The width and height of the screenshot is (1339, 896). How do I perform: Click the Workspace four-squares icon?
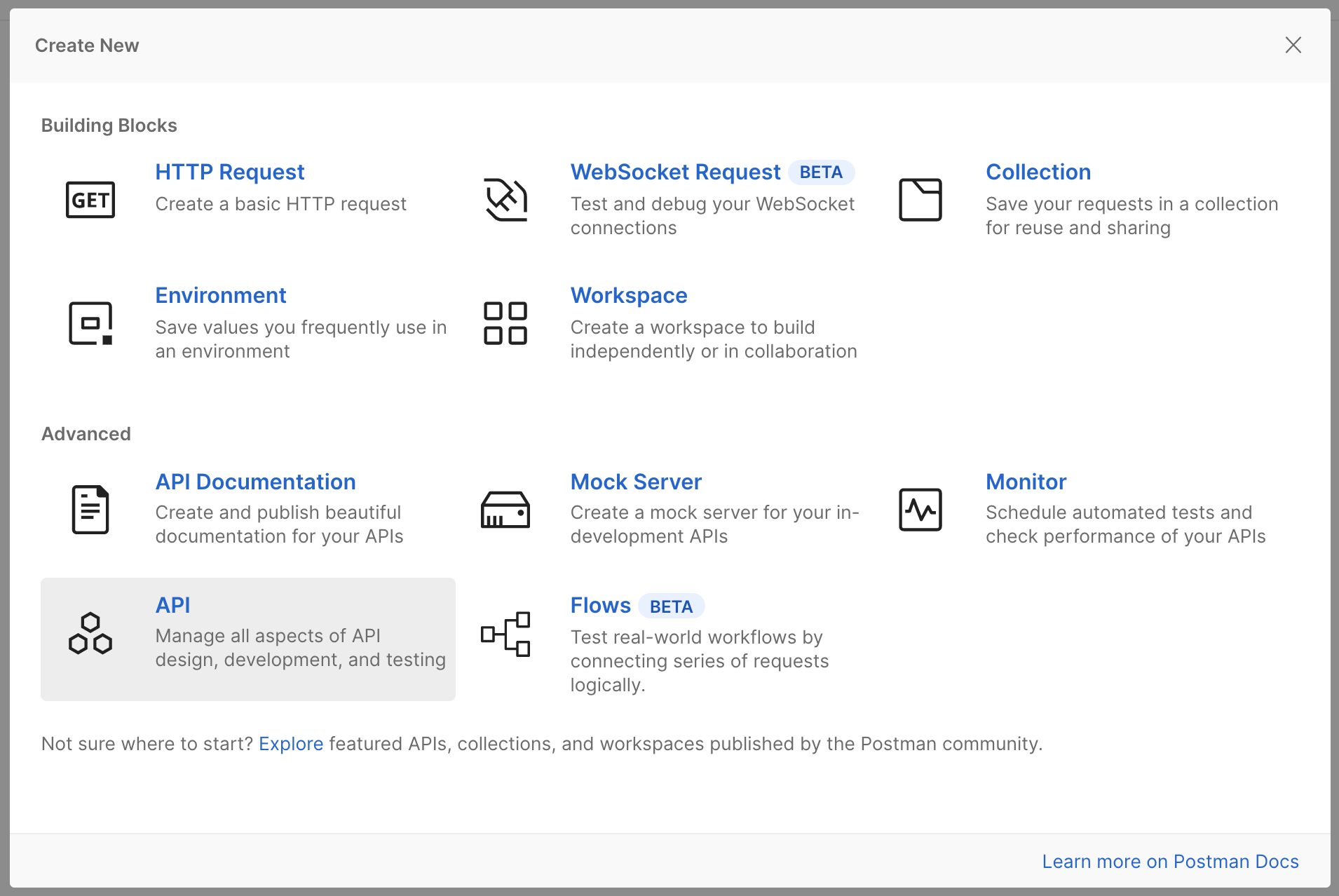pyautogui.click(x=505, y=323)
